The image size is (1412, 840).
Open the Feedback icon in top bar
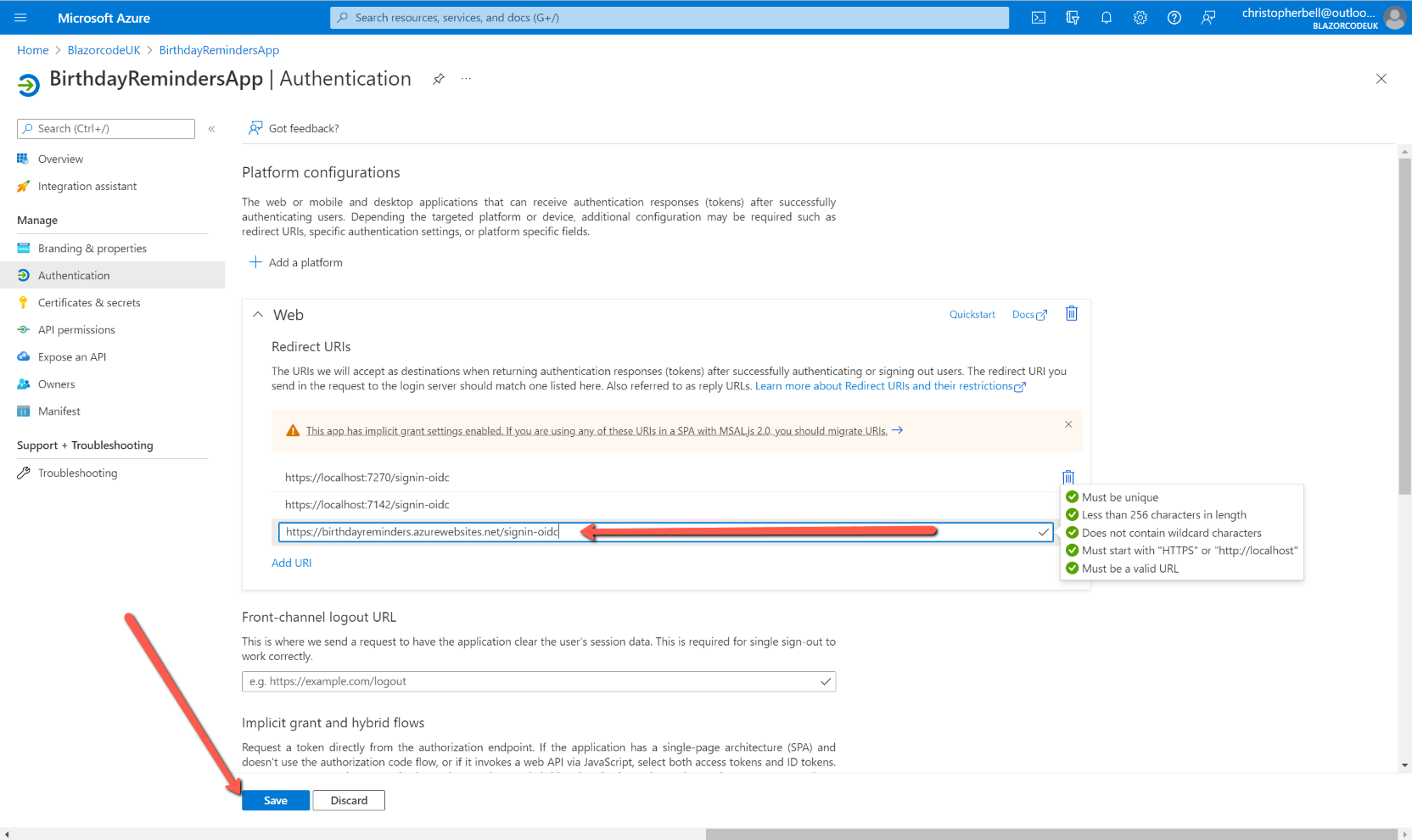pyautogui.click(x=1207, y=17)
